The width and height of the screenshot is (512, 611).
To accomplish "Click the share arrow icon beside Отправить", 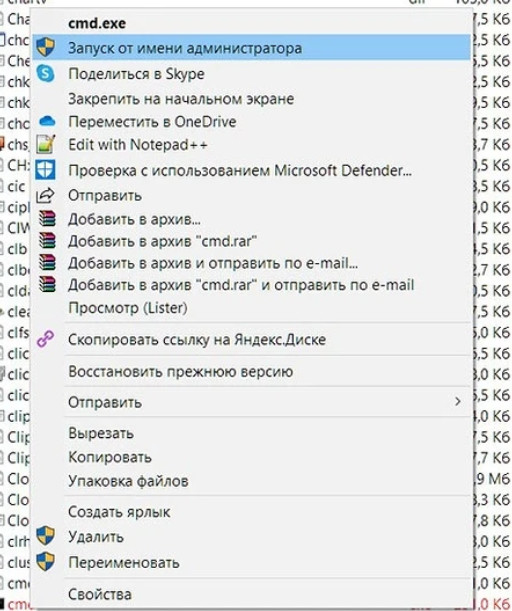I will click(x=46, y=195).
